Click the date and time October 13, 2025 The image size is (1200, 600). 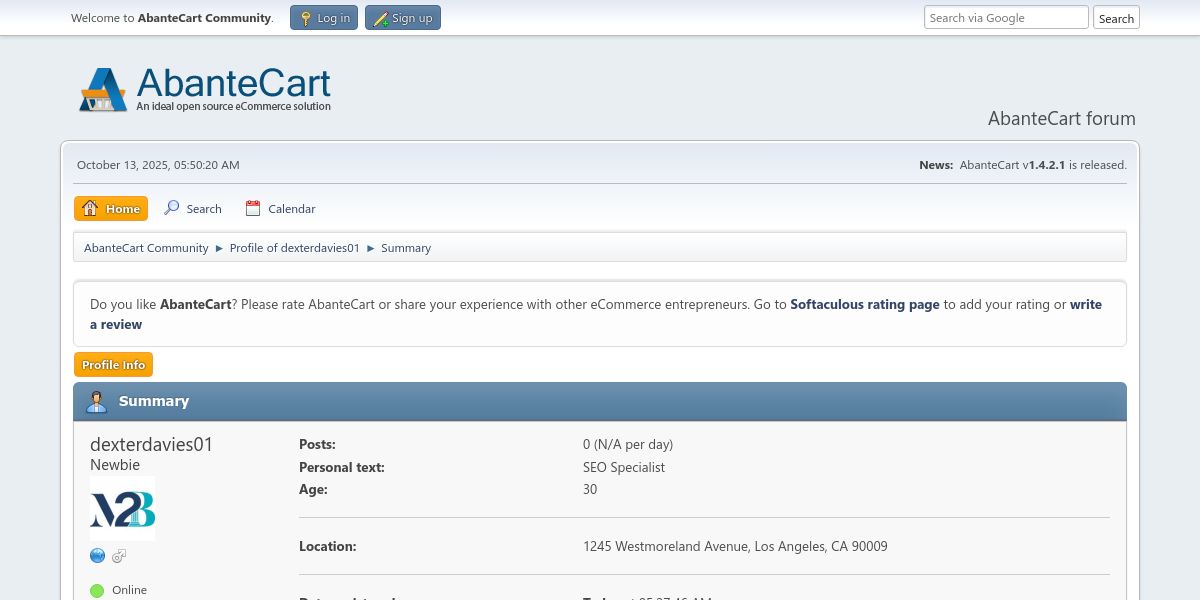coord(158,165)
